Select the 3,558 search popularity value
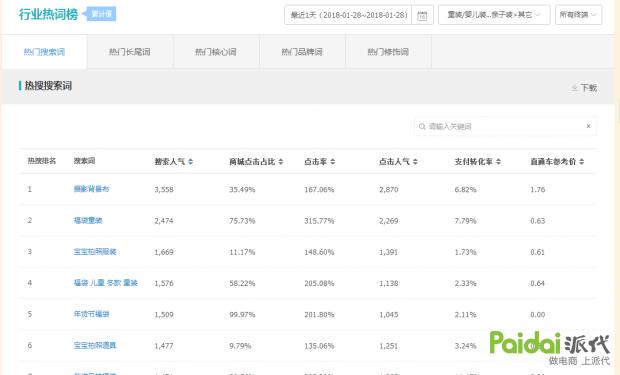This screenshot has width=620, height=375. 164,189
